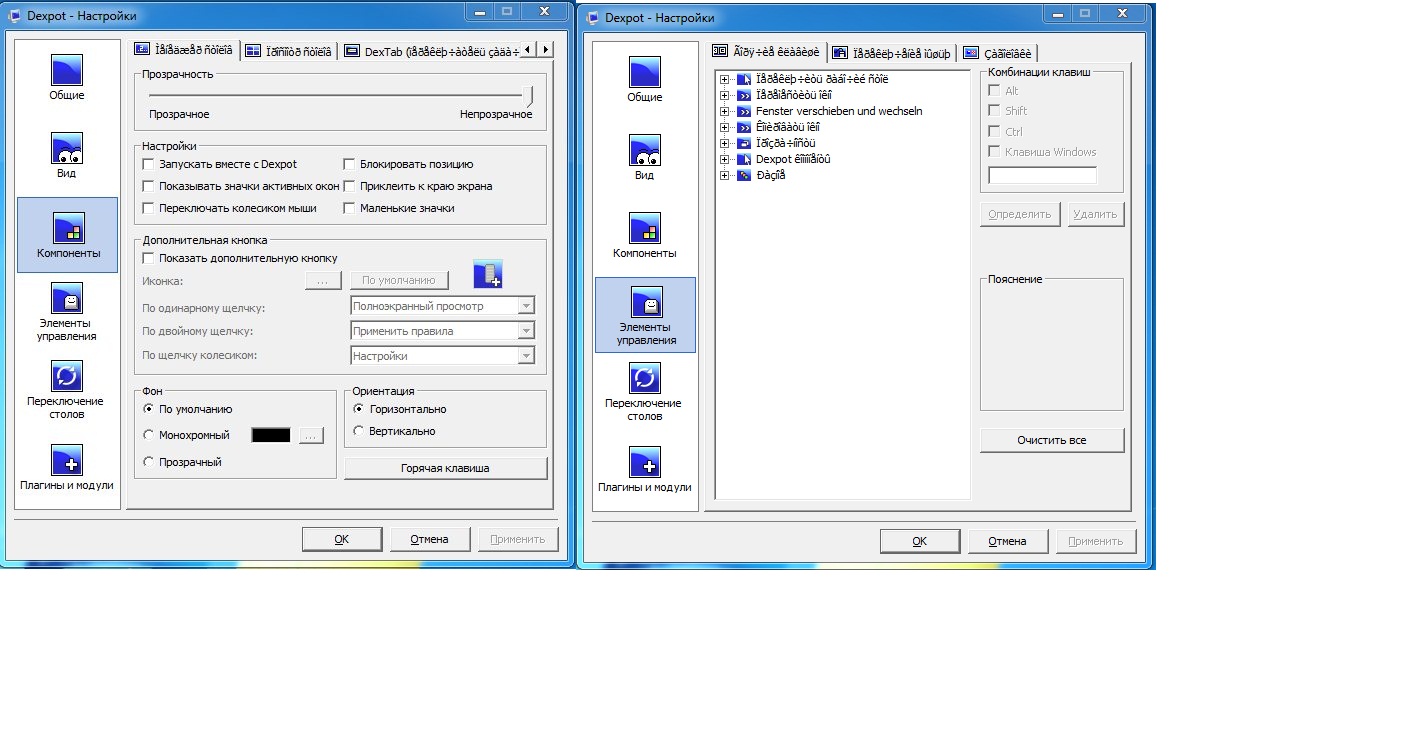Click the Удалить button
Viewport: 1416px width, 740px height.
tap(1096, 214)
